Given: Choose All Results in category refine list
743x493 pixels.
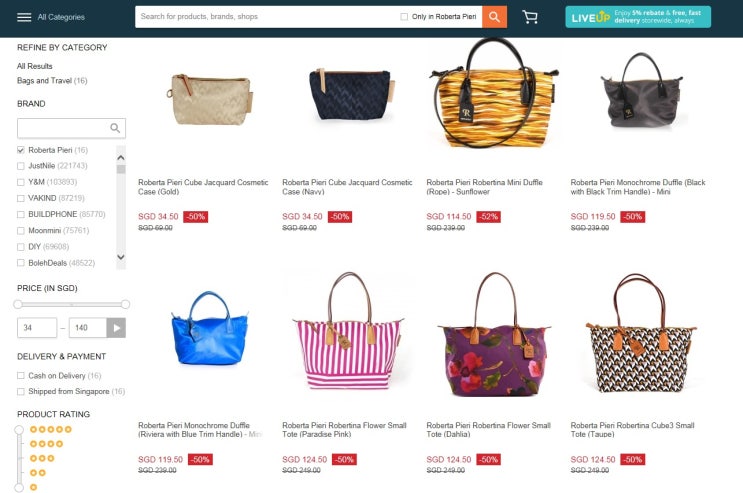Looking at the screenshot, I should coord(35,66).
